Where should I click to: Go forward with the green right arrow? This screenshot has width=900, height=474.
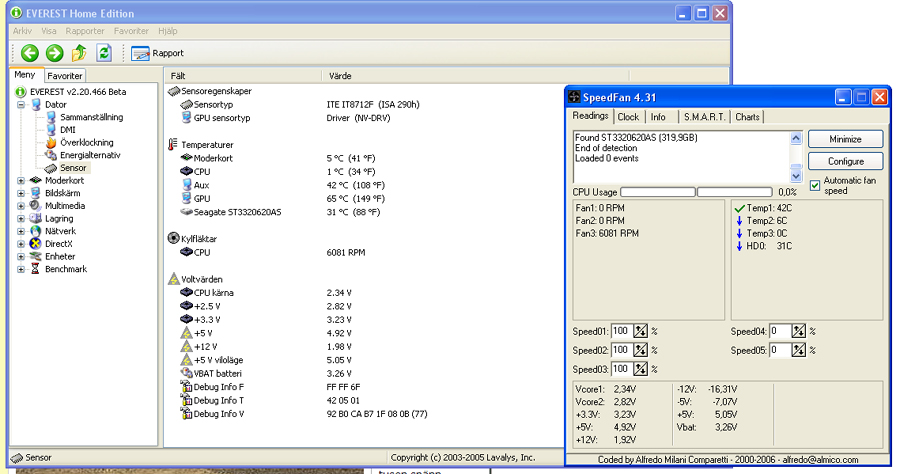point(55,53)
